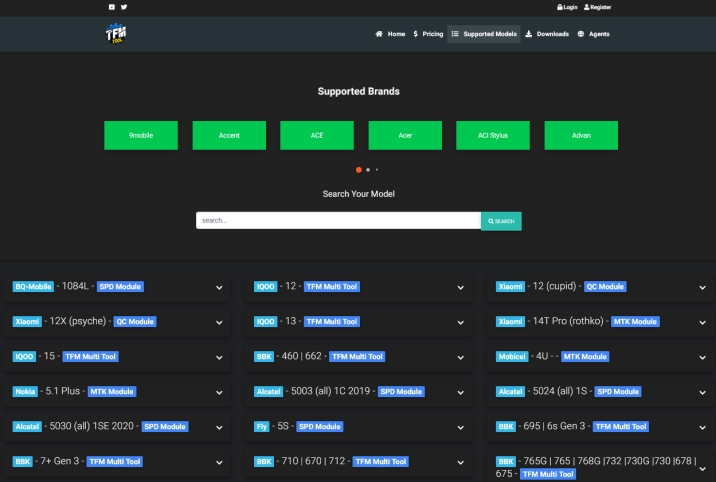Open the Agents menu item
The width and height of the screenshot is (716, 482).
coord(594,34)
